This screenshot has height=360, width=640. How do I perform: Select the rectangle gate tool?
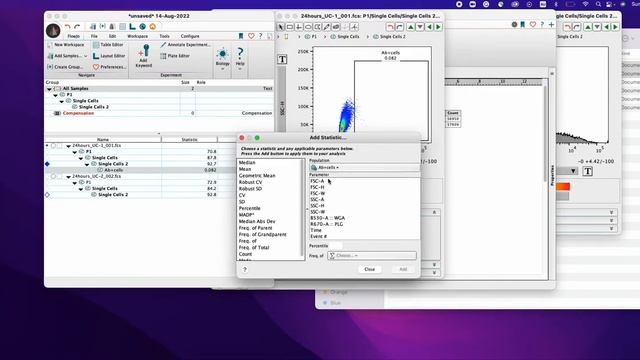point(290,27)
